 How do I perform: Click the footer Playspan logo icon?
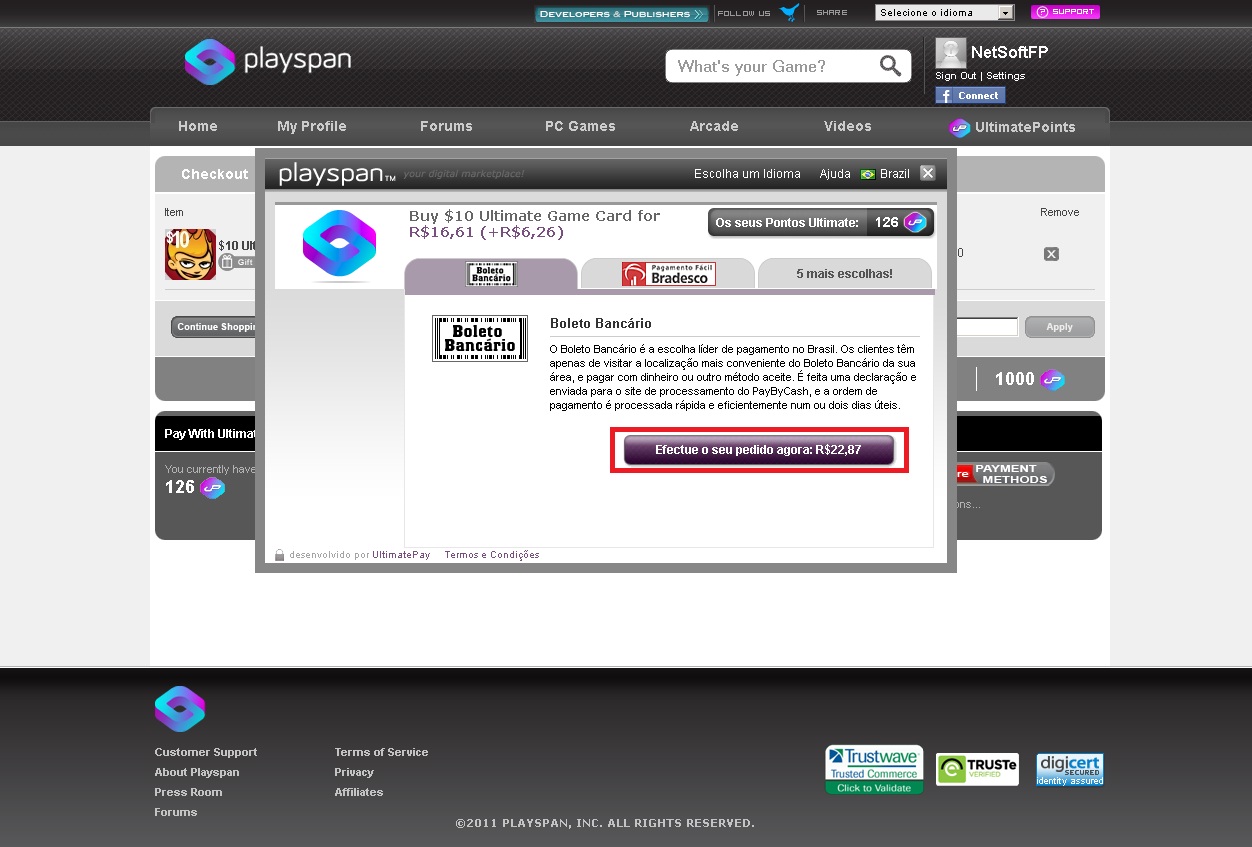coord(180,709)
